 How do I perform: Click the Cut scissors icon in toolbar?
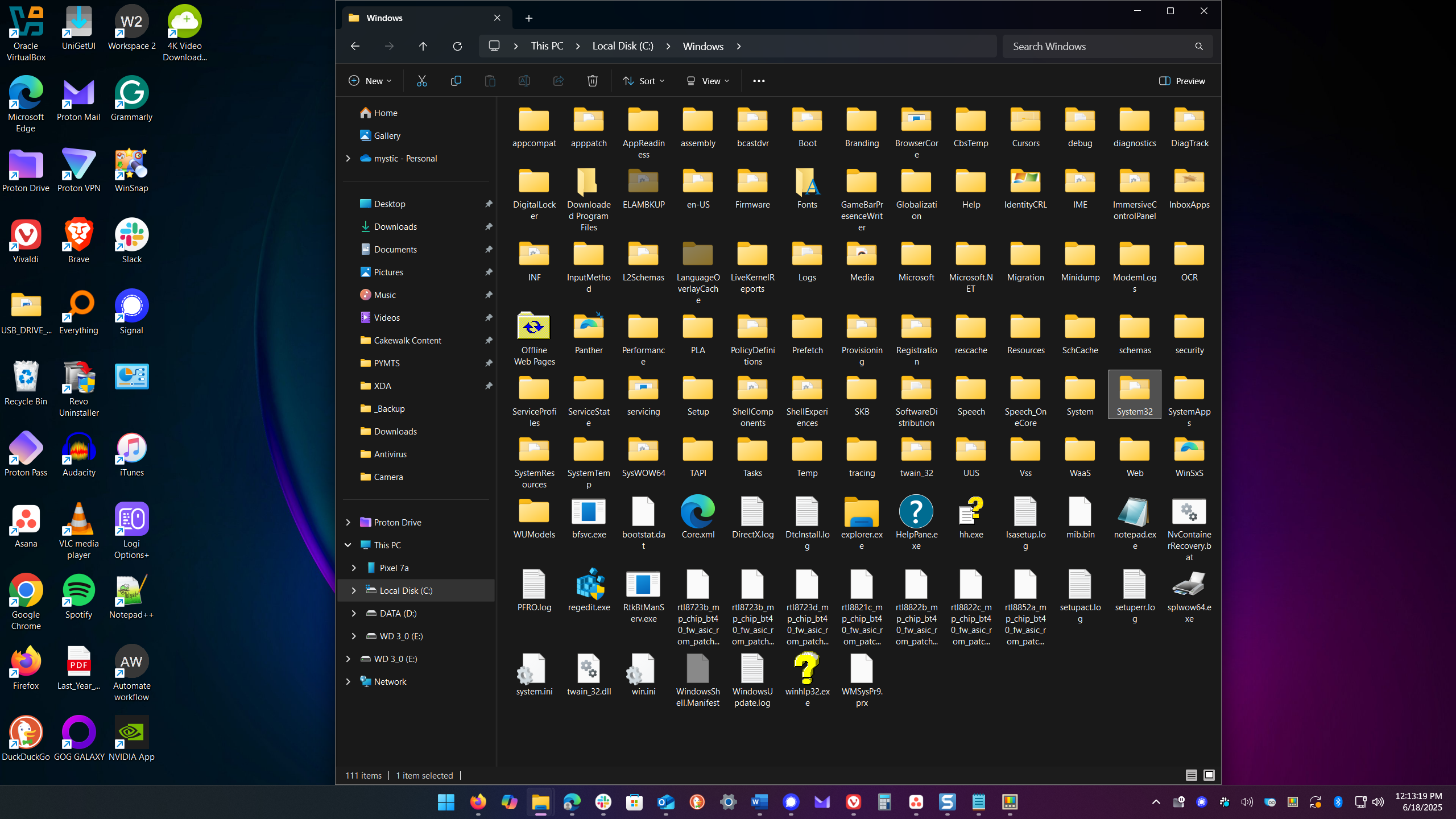point(421,81)
